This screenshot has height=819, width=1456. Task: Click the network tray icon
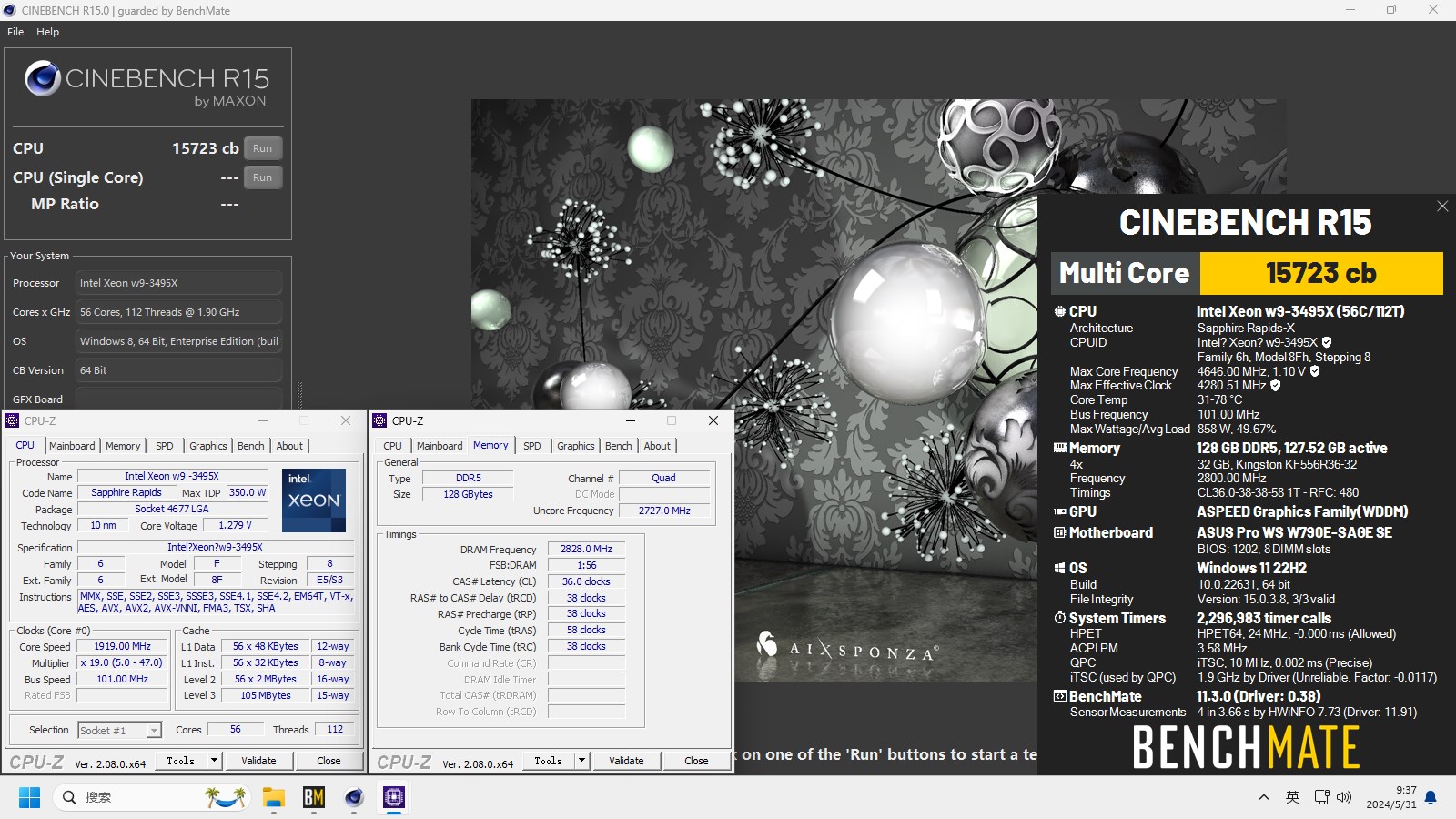click(1321, 797)
